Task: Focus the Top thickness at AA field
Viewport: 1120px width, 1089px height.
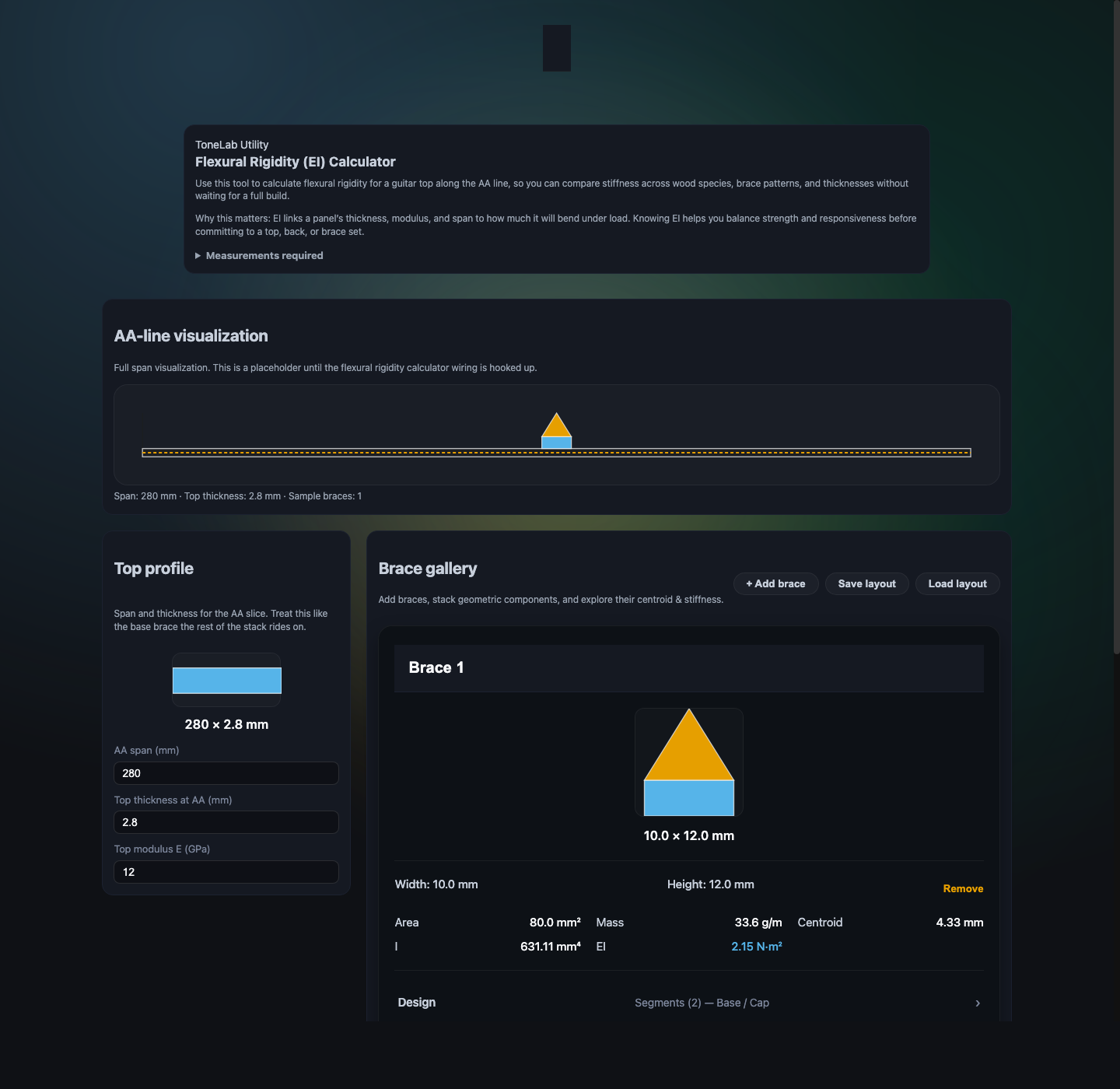Action: [226, 822]
